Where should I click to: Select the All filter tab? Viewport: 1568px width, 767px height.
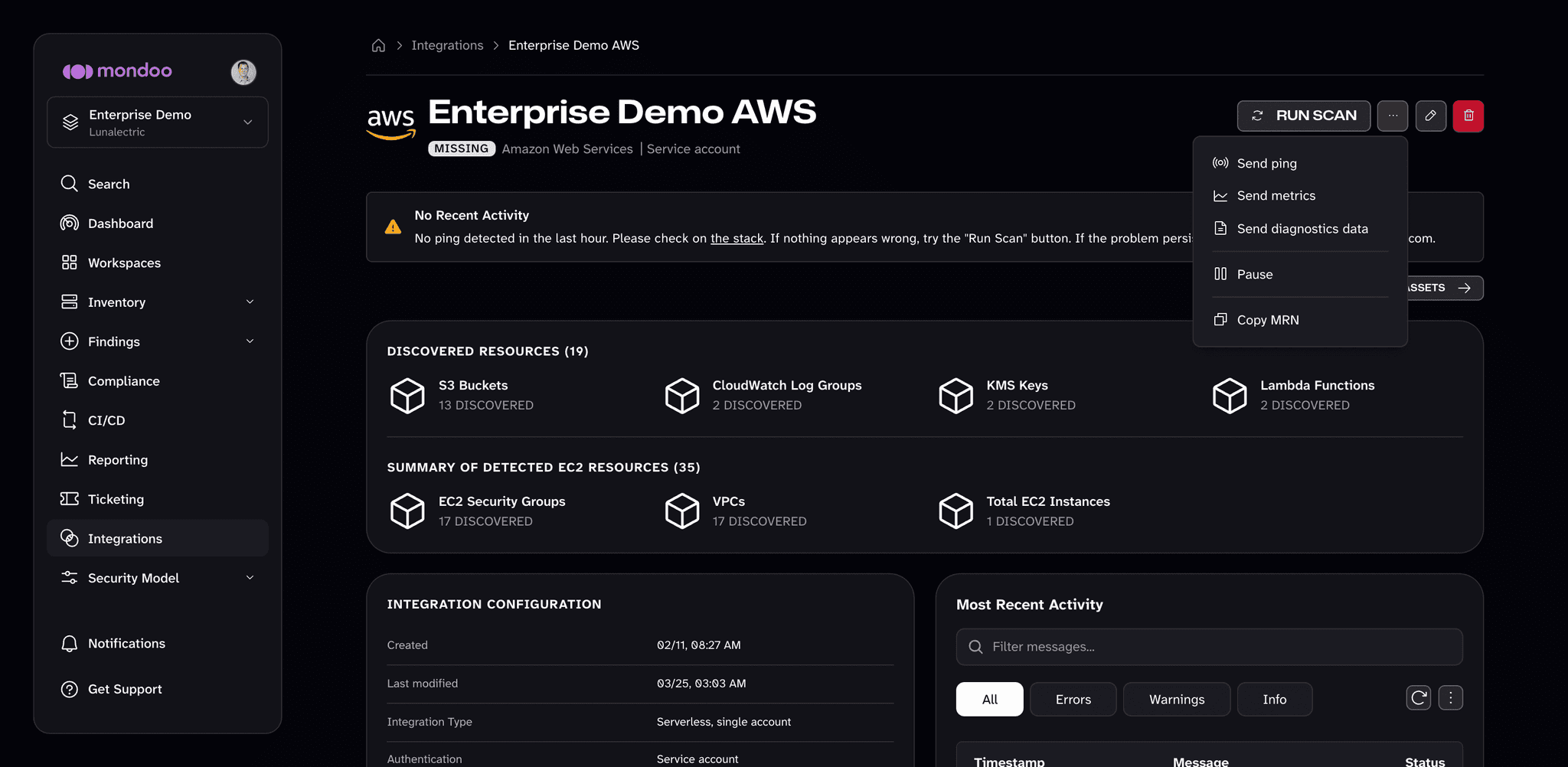(x=989, y=699)
